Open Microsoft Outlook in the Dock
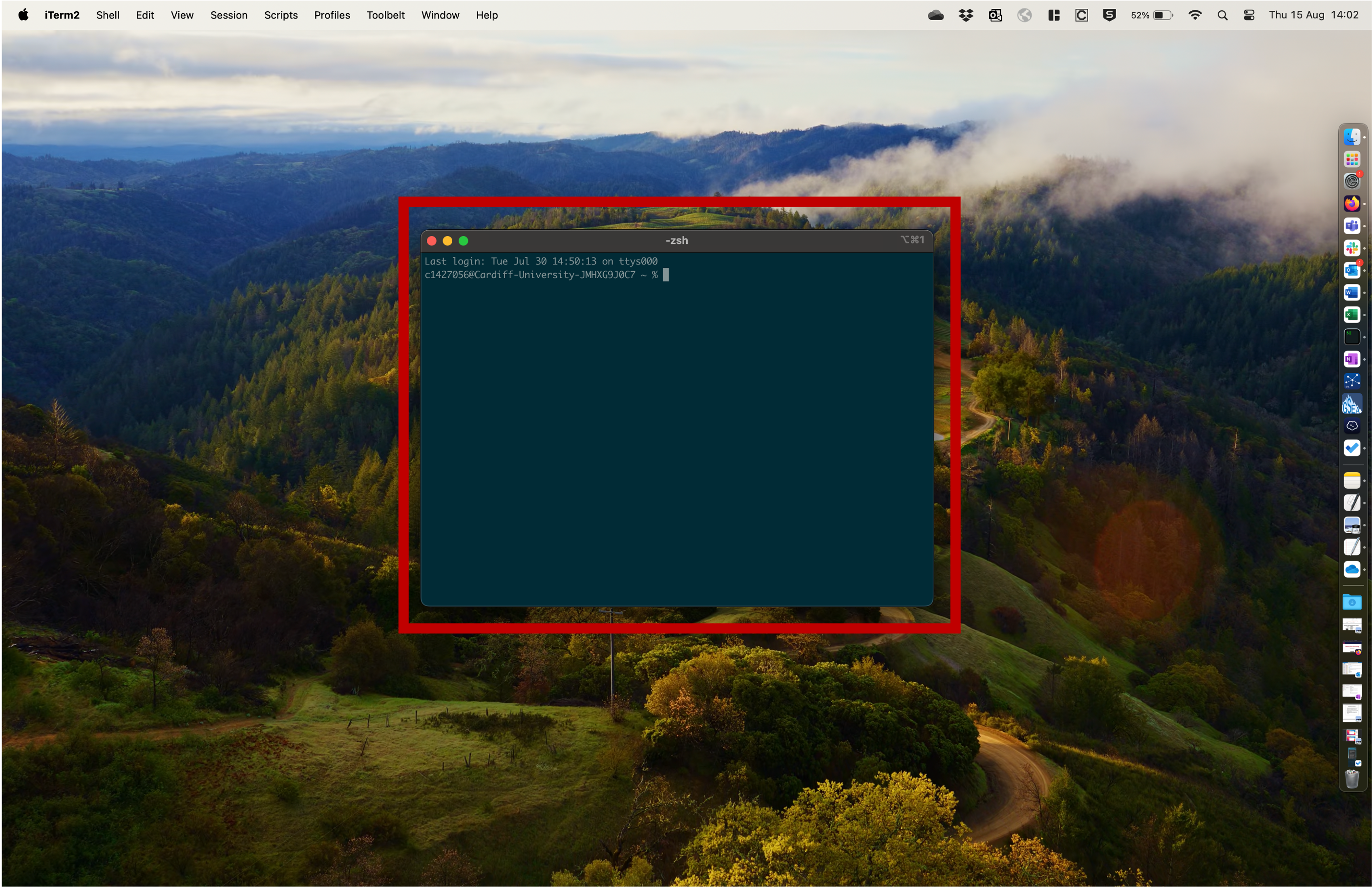The height and width of the screenshot is (887, 1372). (x=1351, y=270)
